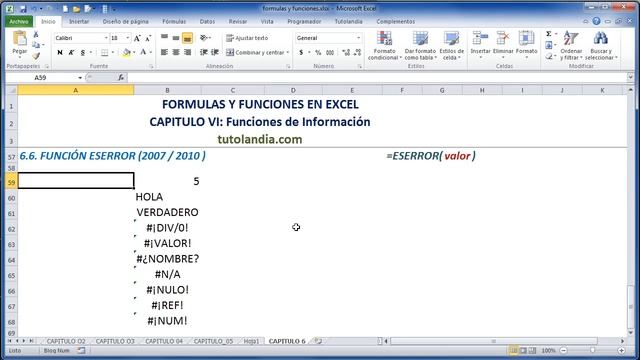640x360 pixels.
Task: Toggle italic (K) formatting
Action: point(71,52)
